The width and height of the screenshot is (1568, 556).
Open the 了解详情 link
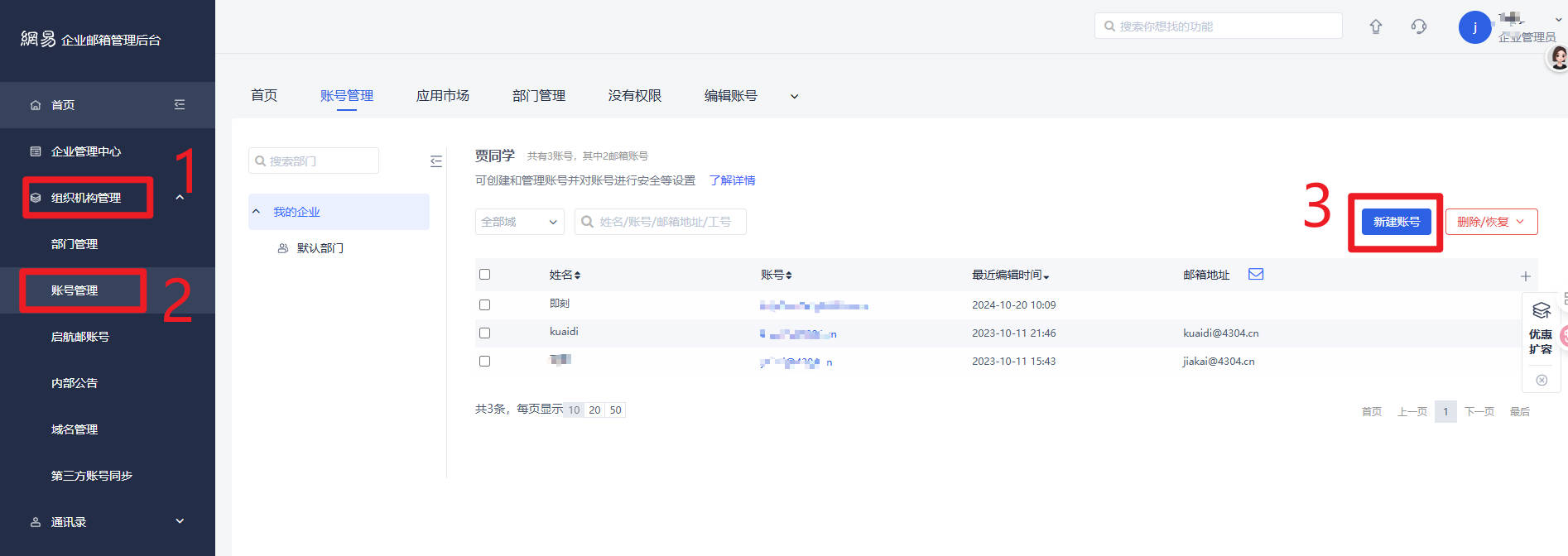point(732,180)
